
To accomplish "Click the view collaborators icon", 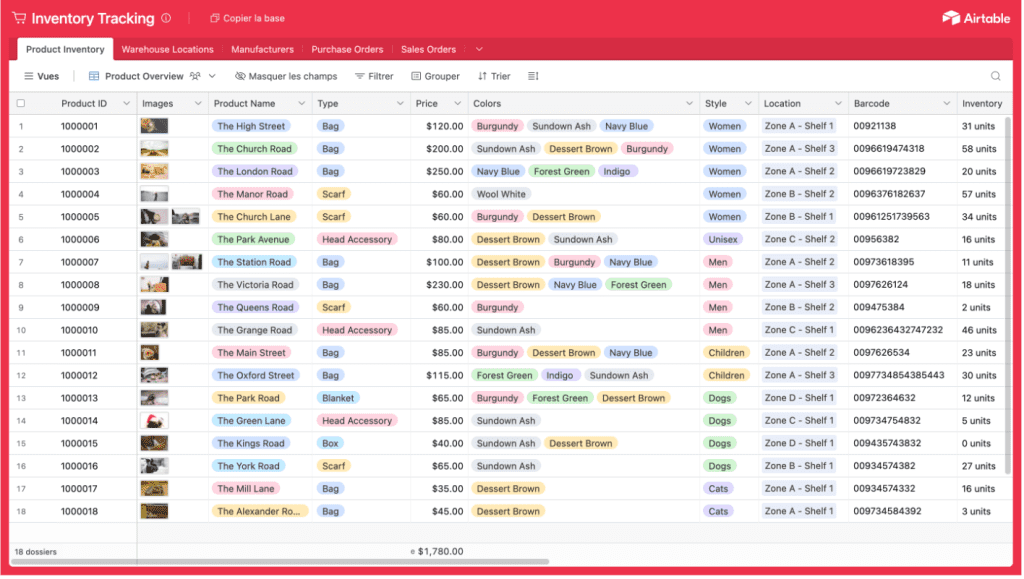I will click(196, 76).
